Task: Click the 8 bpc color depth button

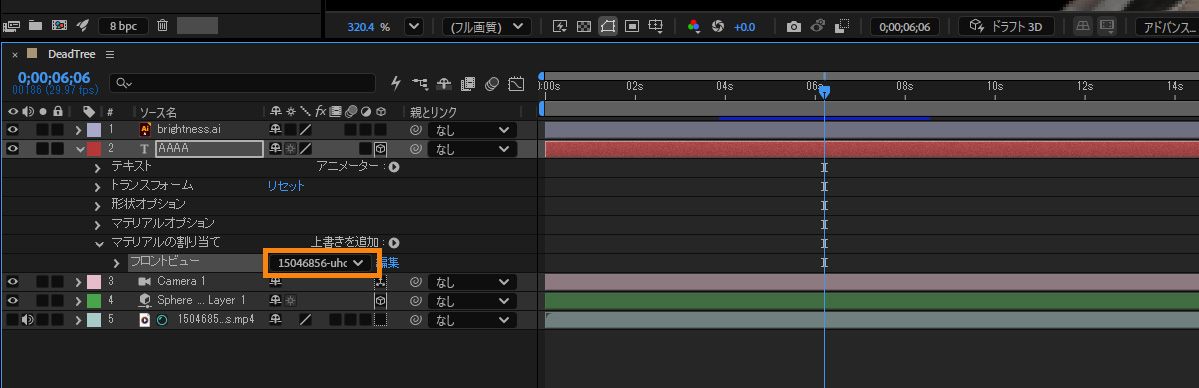Action: (x=123, y=26)
